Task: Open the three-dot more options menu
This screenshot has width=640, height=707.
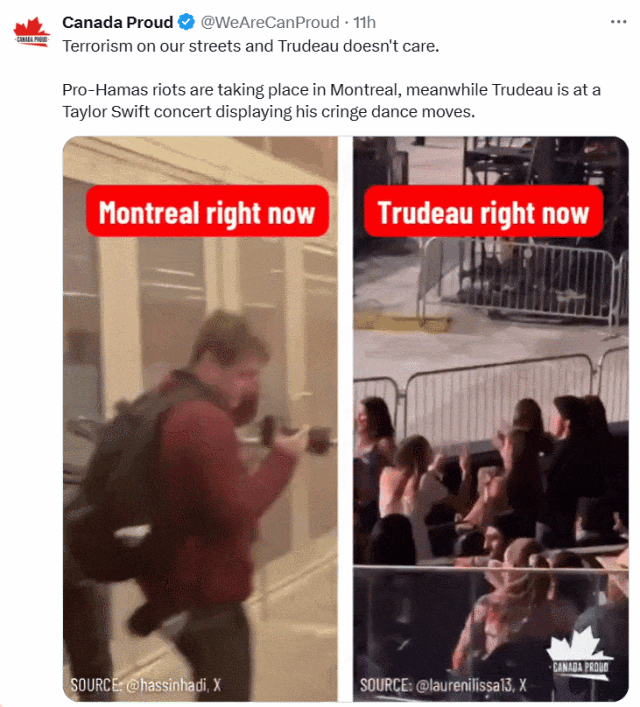Action: tap(618, 22)
